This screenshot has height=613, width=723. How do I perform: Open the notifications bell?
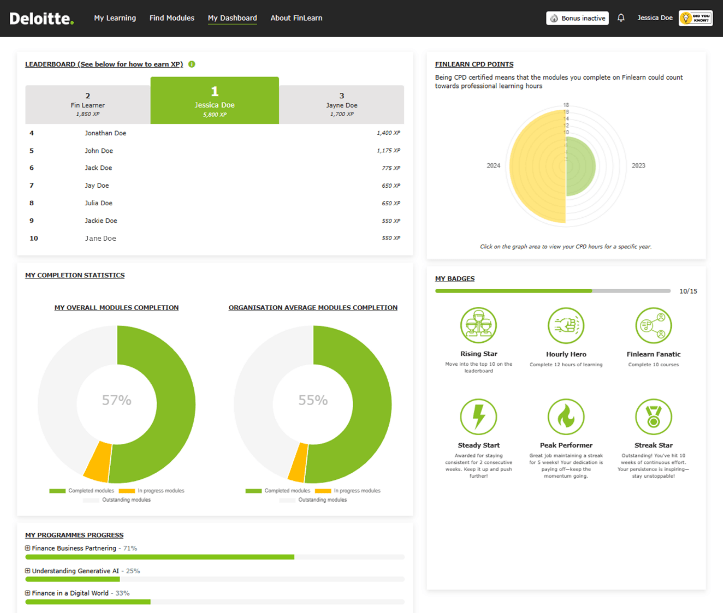[x=621, y=18]
